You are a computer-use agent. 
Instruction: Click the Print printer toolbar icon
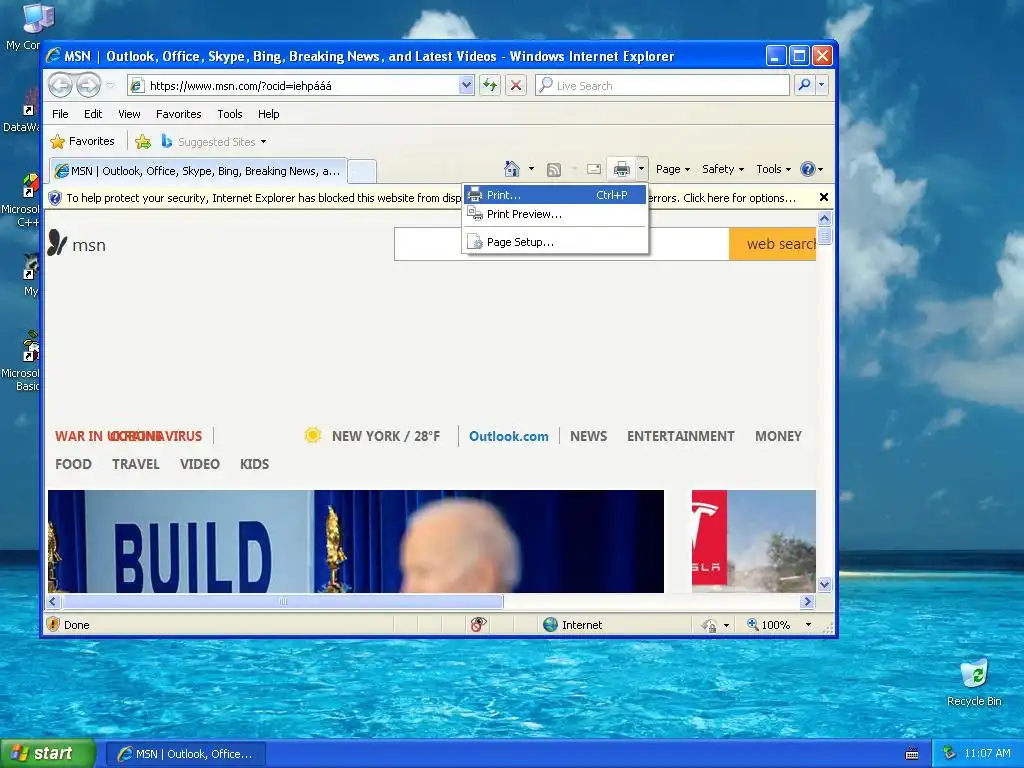[x=622, y=169]
